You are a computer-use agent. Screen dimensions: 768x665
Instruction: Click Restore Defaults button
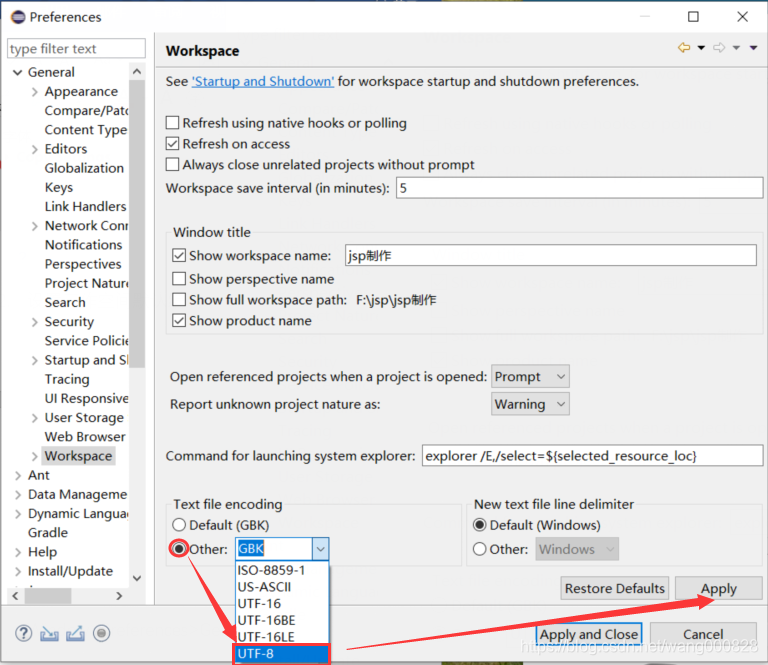615,588
